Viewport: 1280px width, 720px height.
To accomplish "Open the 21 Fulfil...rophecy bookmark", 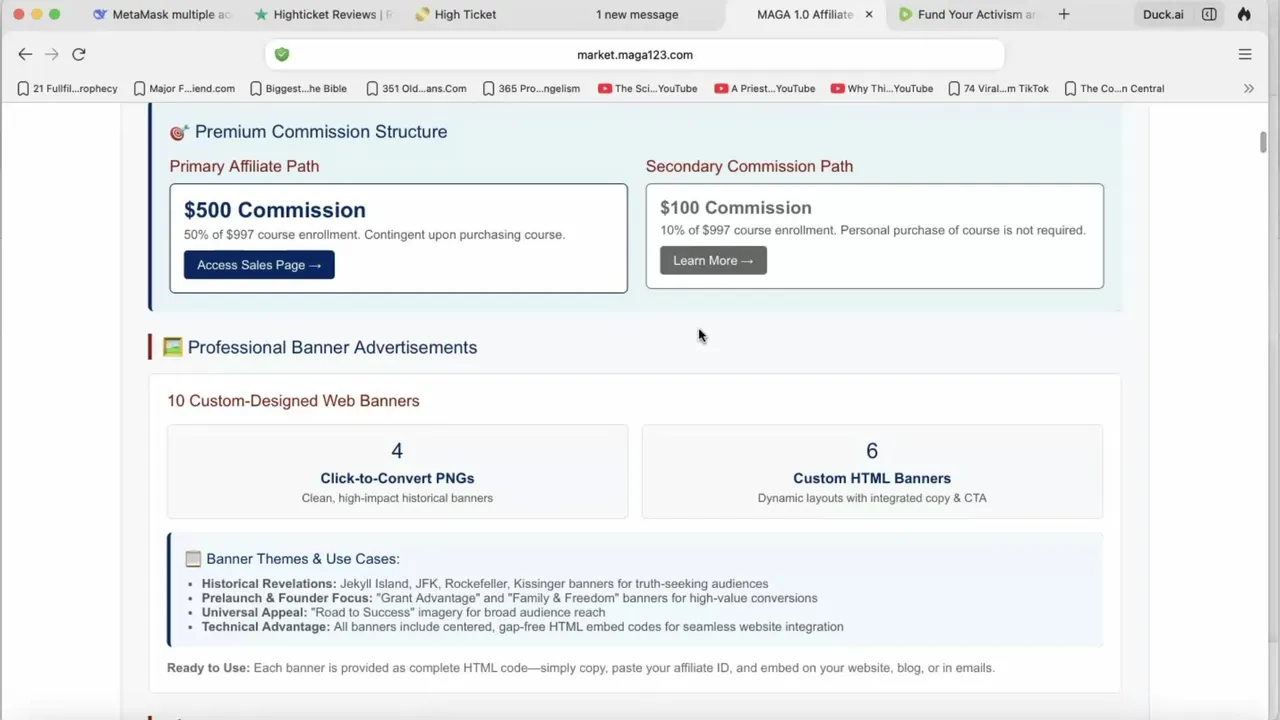I will (x=67, y=88).
